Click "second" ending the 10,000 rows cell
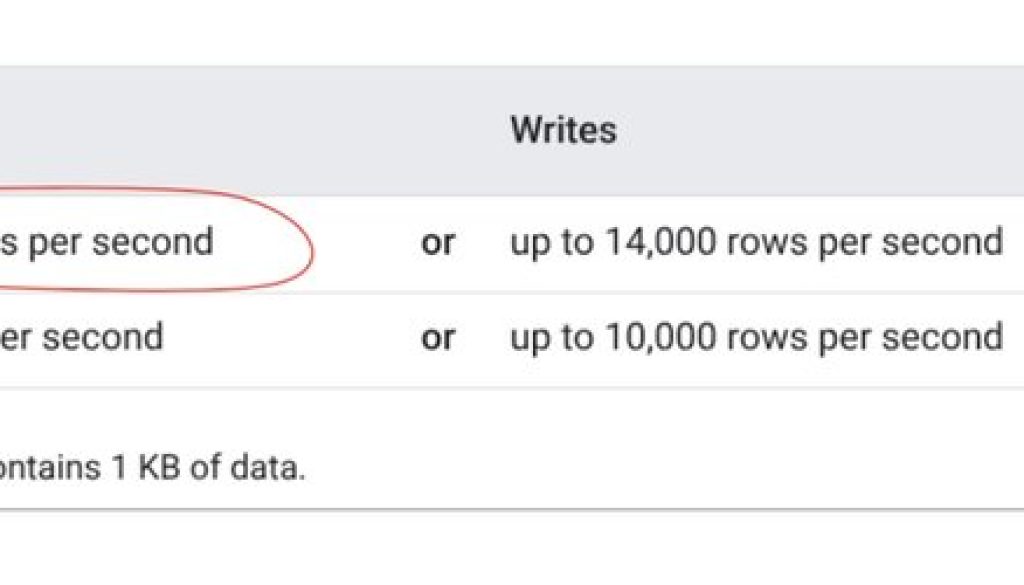The image size is (1024, 585). point(949,338)
